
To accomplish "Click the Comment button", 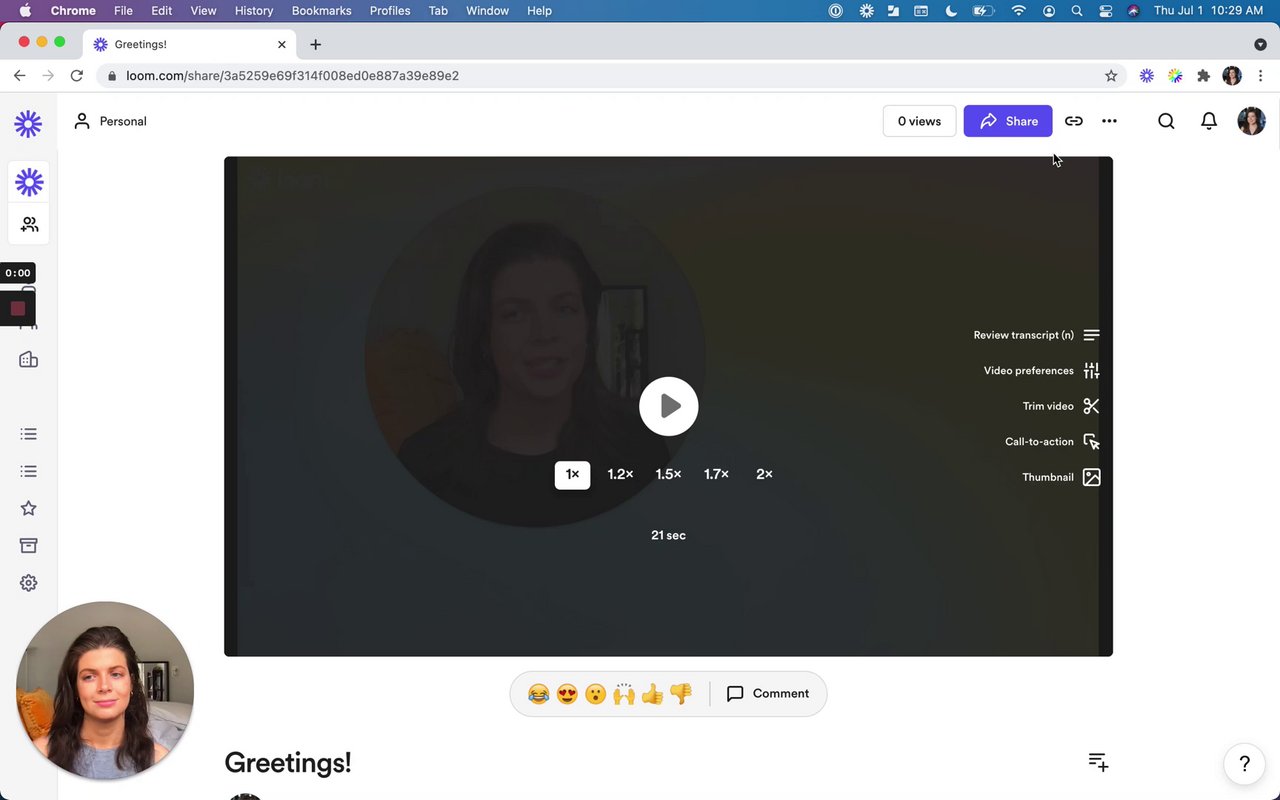I will (768, 694).
